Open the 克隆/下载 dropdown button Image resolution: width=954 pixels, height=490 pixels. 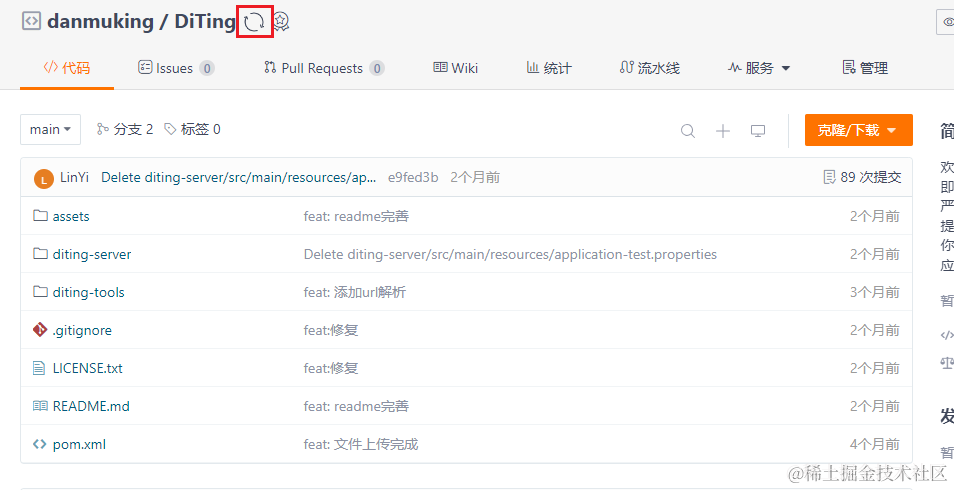pos(858,130)
